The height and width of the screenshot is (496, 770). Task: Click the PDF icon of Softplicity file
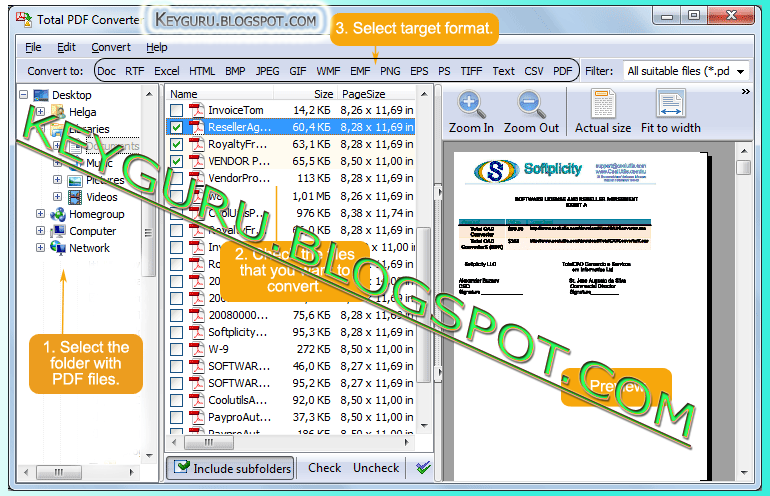(x=197, y=332)
